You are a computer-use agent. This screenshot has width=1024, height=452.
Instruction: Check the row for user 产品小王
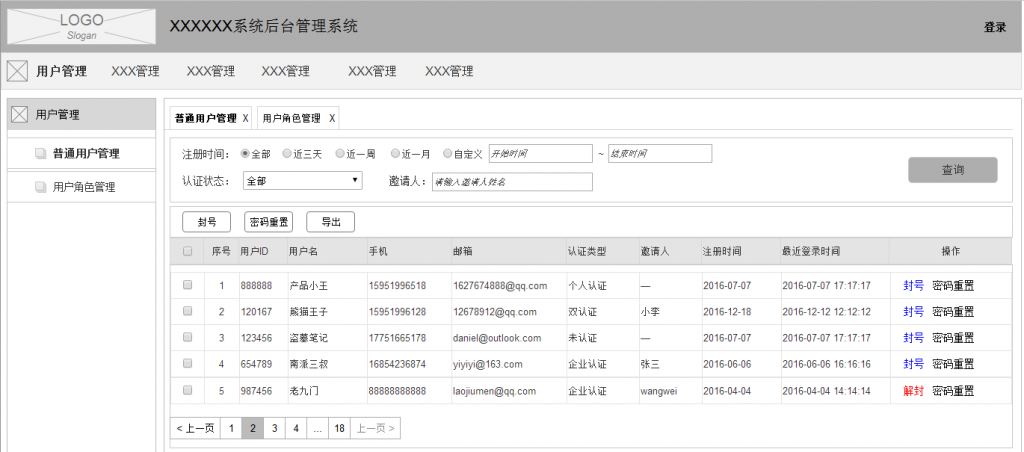[187, 285]
